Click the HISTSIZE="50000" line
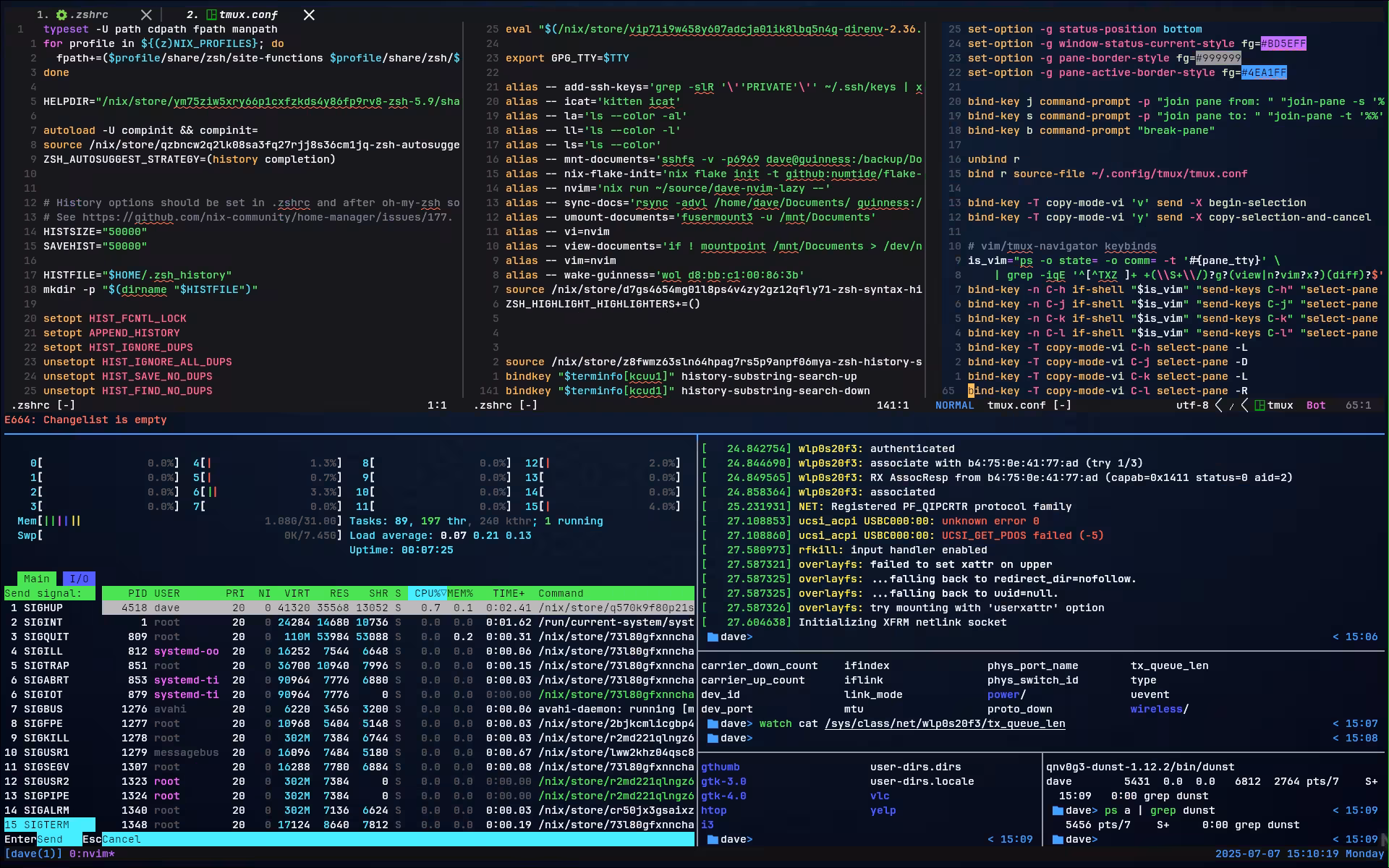The width and height of the screenshot is (1389, 868). click(x=95, y=231)
